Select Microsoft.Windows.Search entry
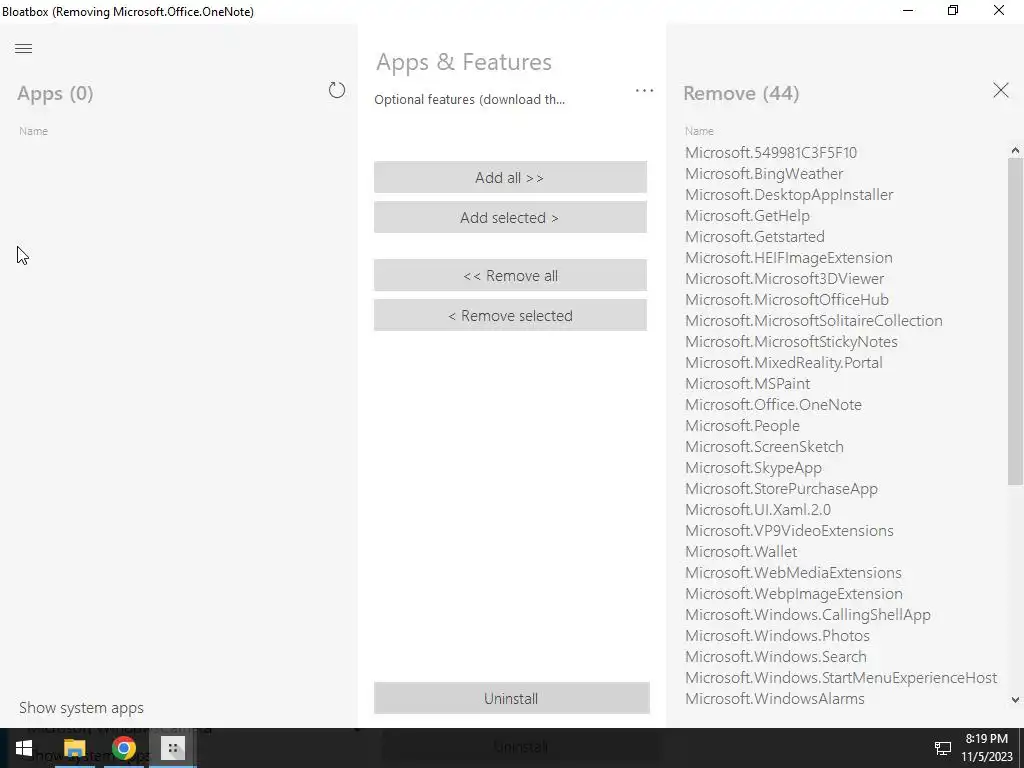Image resolution: width=1024 pixels, height=768 pixels. (776, 656)
